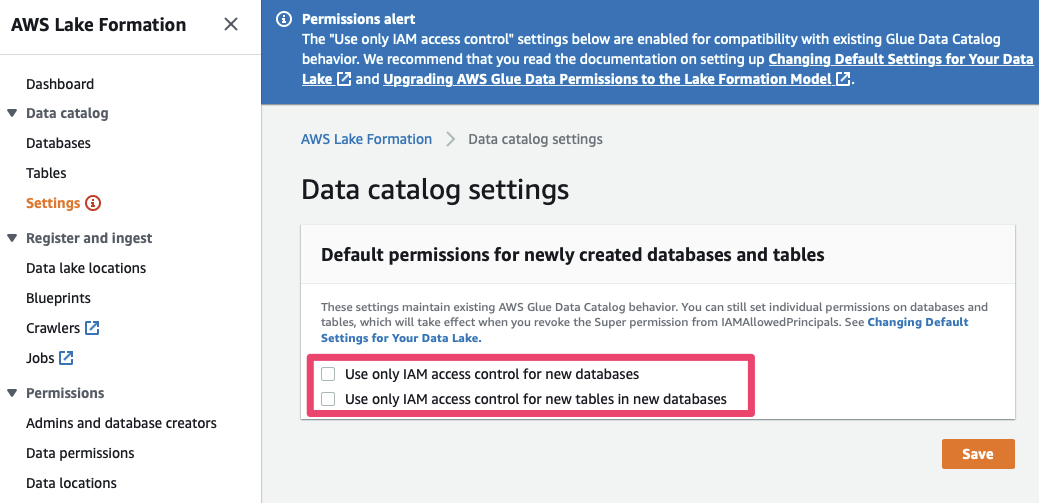Enable IAM access control for new databases

[328, 374]
